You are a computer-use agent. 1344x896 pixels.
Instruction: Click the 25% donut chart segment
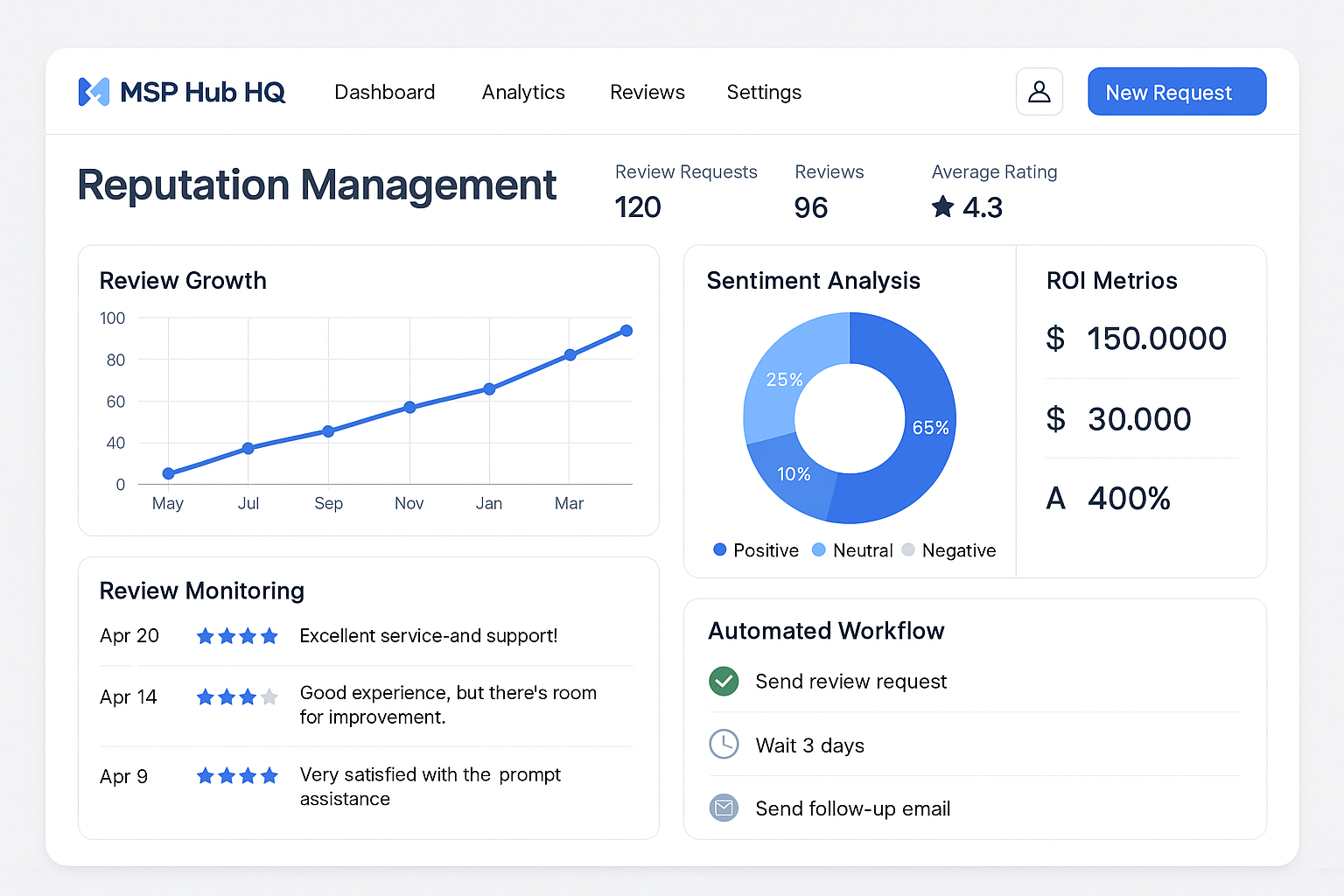(x=785, y=378)
